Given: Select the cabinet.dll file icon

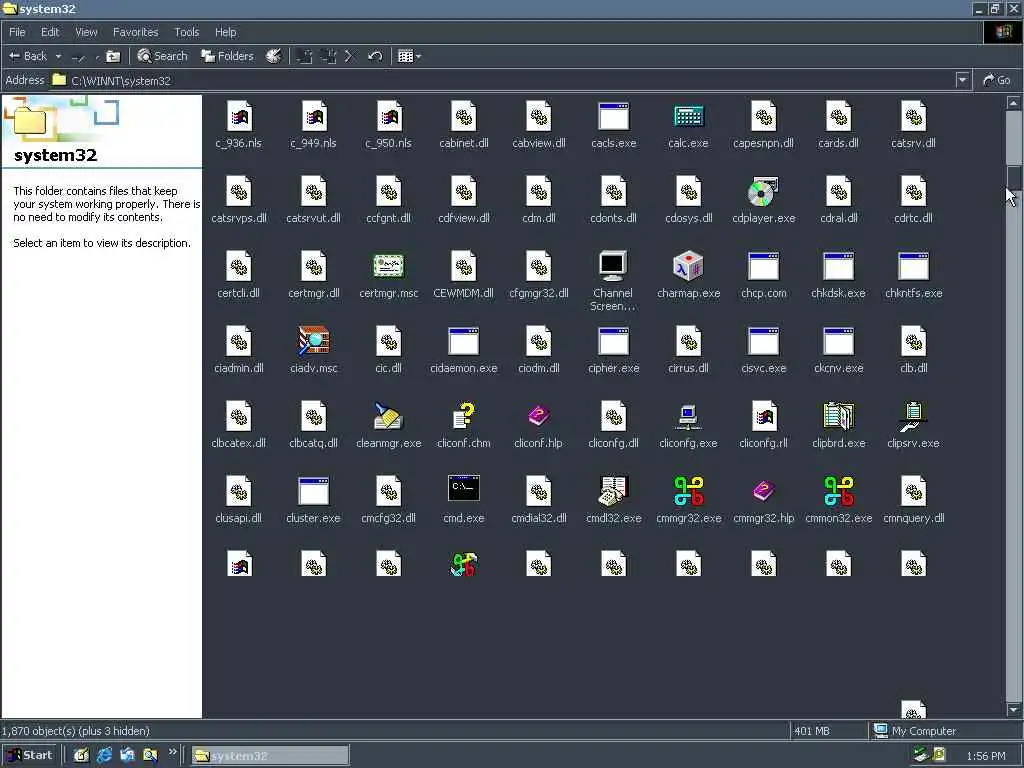Looking at the screenshot, I should (464, 118).
